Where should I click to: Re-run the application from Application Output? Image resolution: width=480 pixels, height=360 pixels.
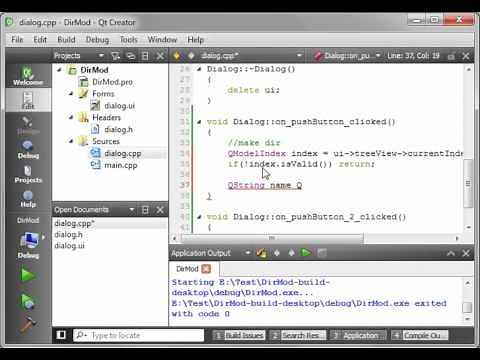coord(306,253)
